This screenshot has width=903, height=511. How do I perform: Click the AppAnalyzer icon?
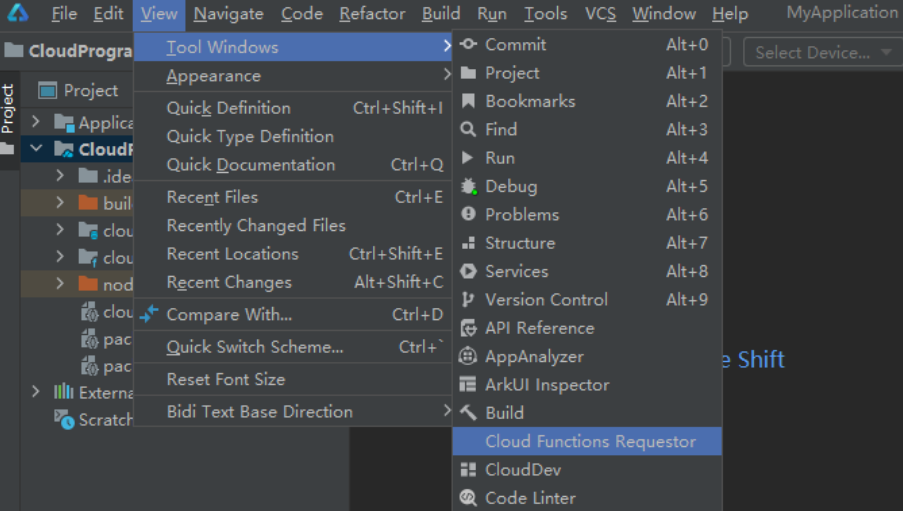pos(468,356)
